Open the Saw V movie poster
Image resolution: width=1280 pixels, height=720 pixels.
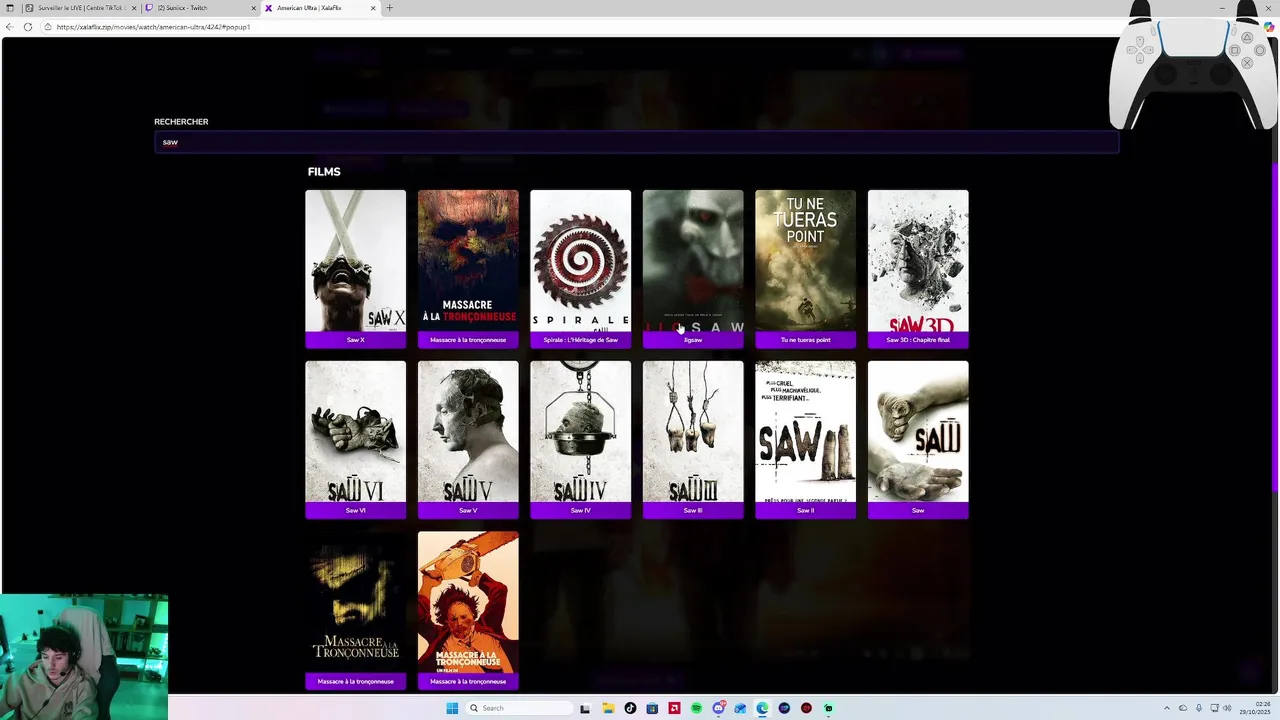(x=468, y=439)
